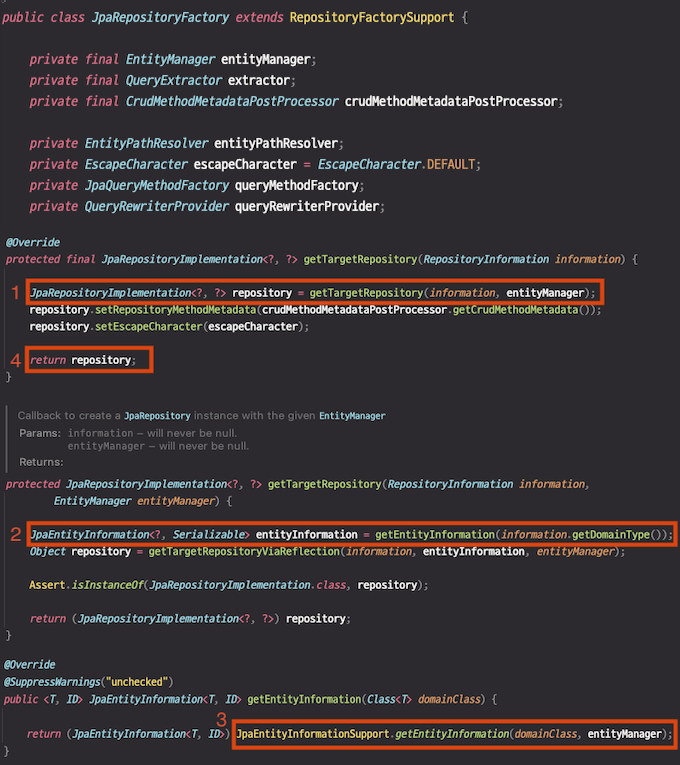Click the Assert class name
The height and width of the screenshot is (765, 680).
click(x=47, y=585)
